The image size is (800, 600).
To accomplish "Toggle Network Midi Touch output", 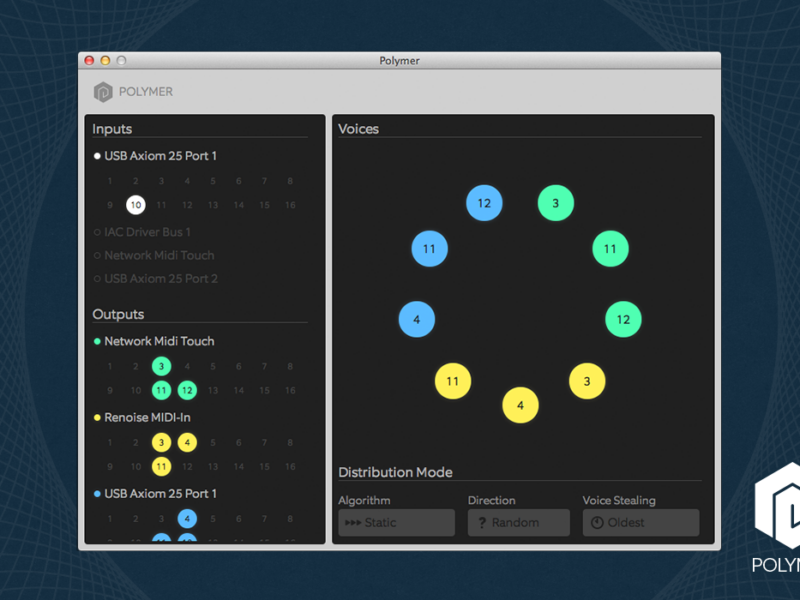I will click(154, 341).
